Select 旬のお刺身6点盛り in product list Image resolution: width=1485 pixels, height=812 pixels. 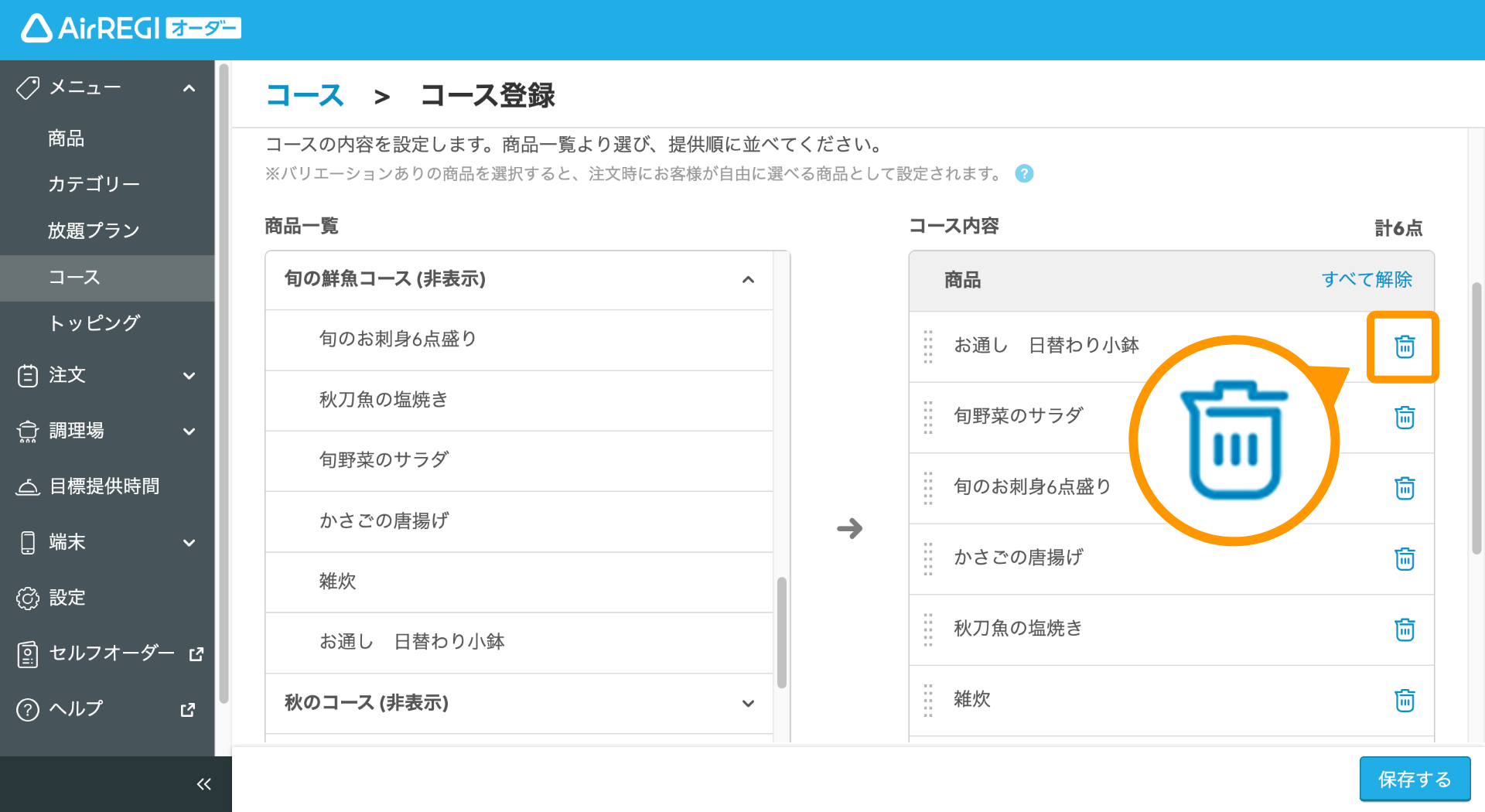[519, 339]
